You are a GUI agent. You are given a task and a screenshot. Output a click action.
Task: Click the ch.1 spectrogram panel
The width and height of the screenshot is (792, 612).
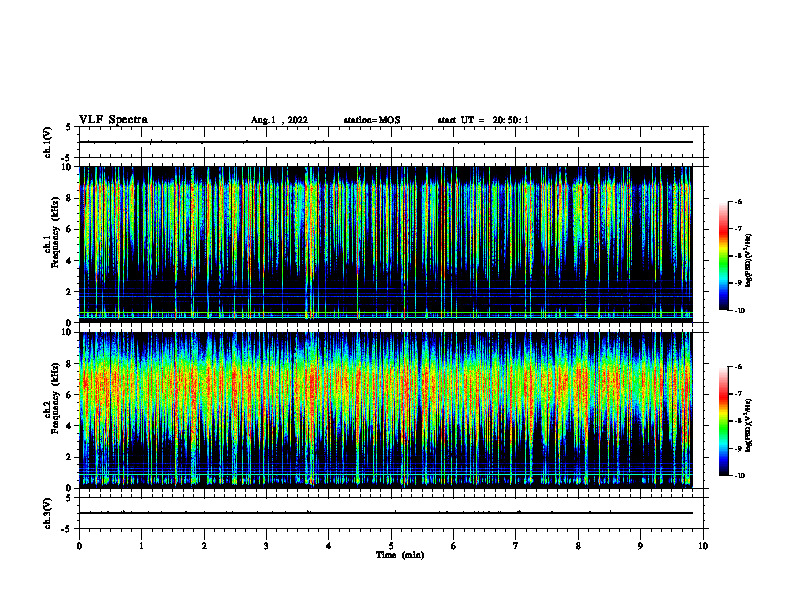coord(385,244)
